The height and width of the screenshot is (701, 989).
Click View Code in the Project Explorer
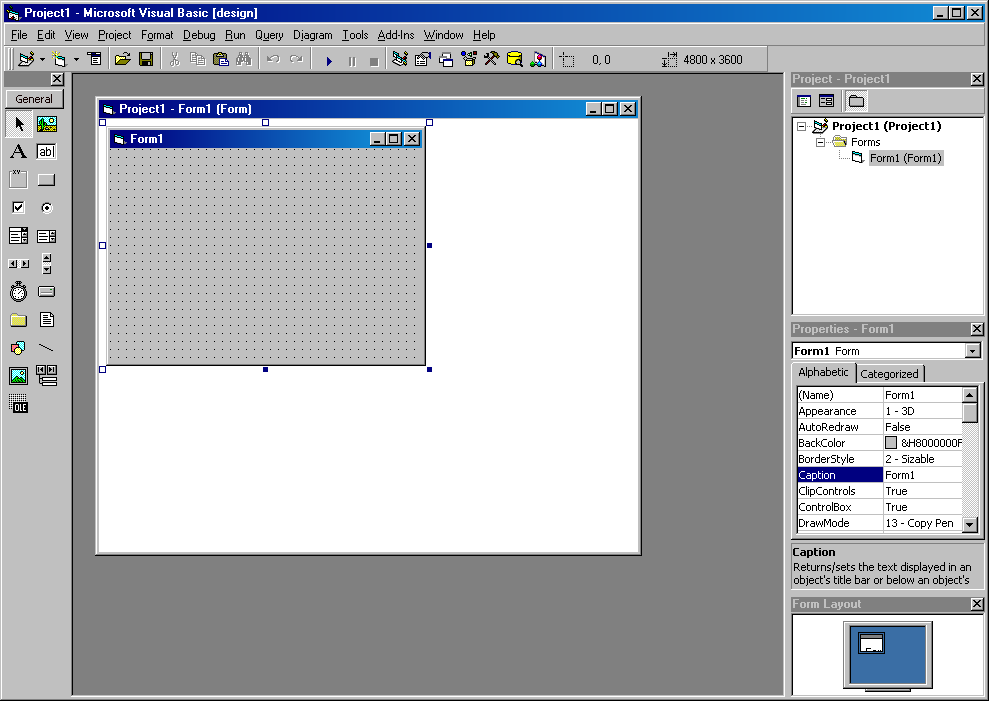point(804,101)
